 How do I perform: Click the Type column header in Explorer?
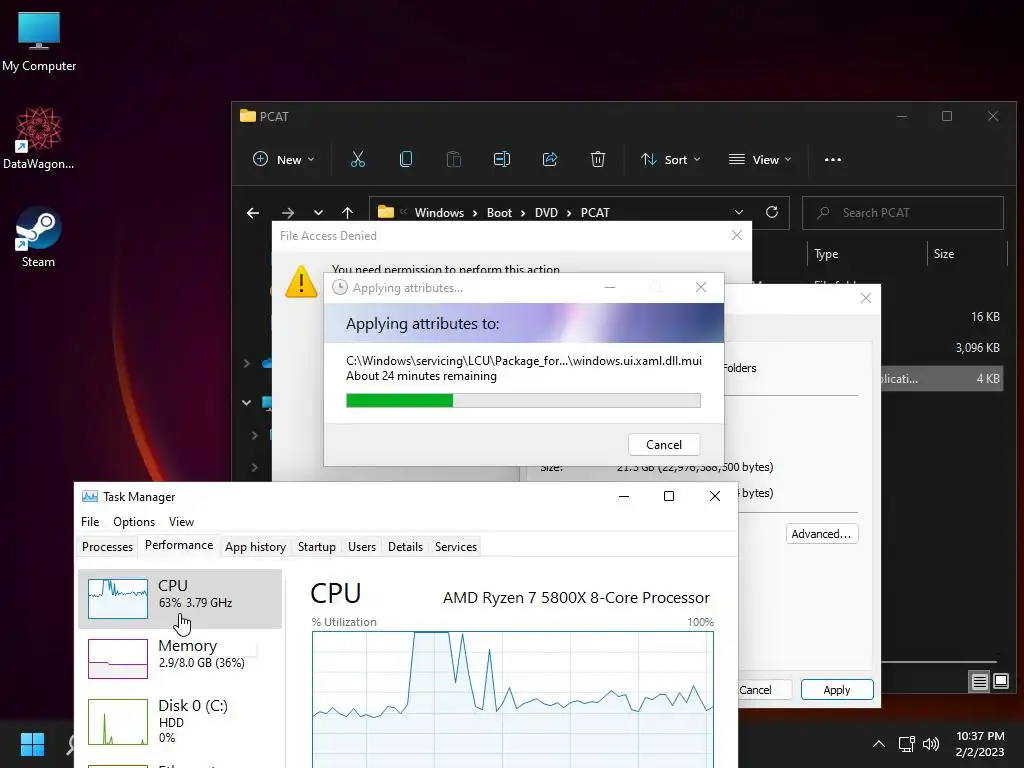coord(868,254)
